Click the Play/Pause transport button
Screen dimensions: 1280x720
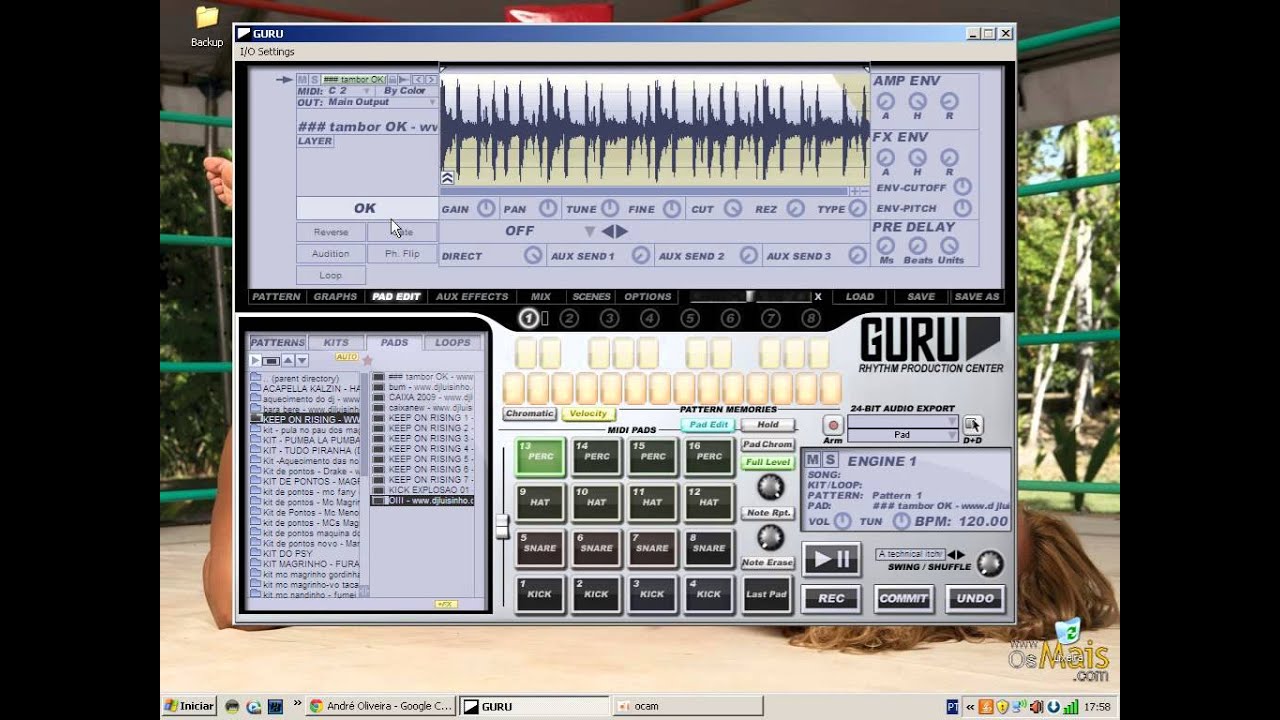(x=831, y=559)
